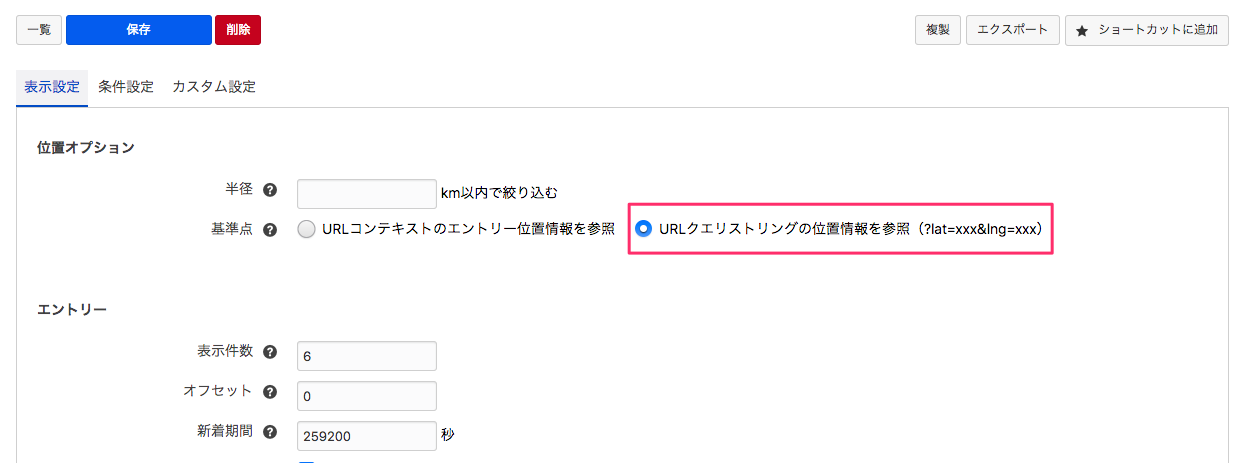1247x463 pixels.
Task: Open the help icon next to 新着期間
Action: pyautogui.click(x=269, y=432)
